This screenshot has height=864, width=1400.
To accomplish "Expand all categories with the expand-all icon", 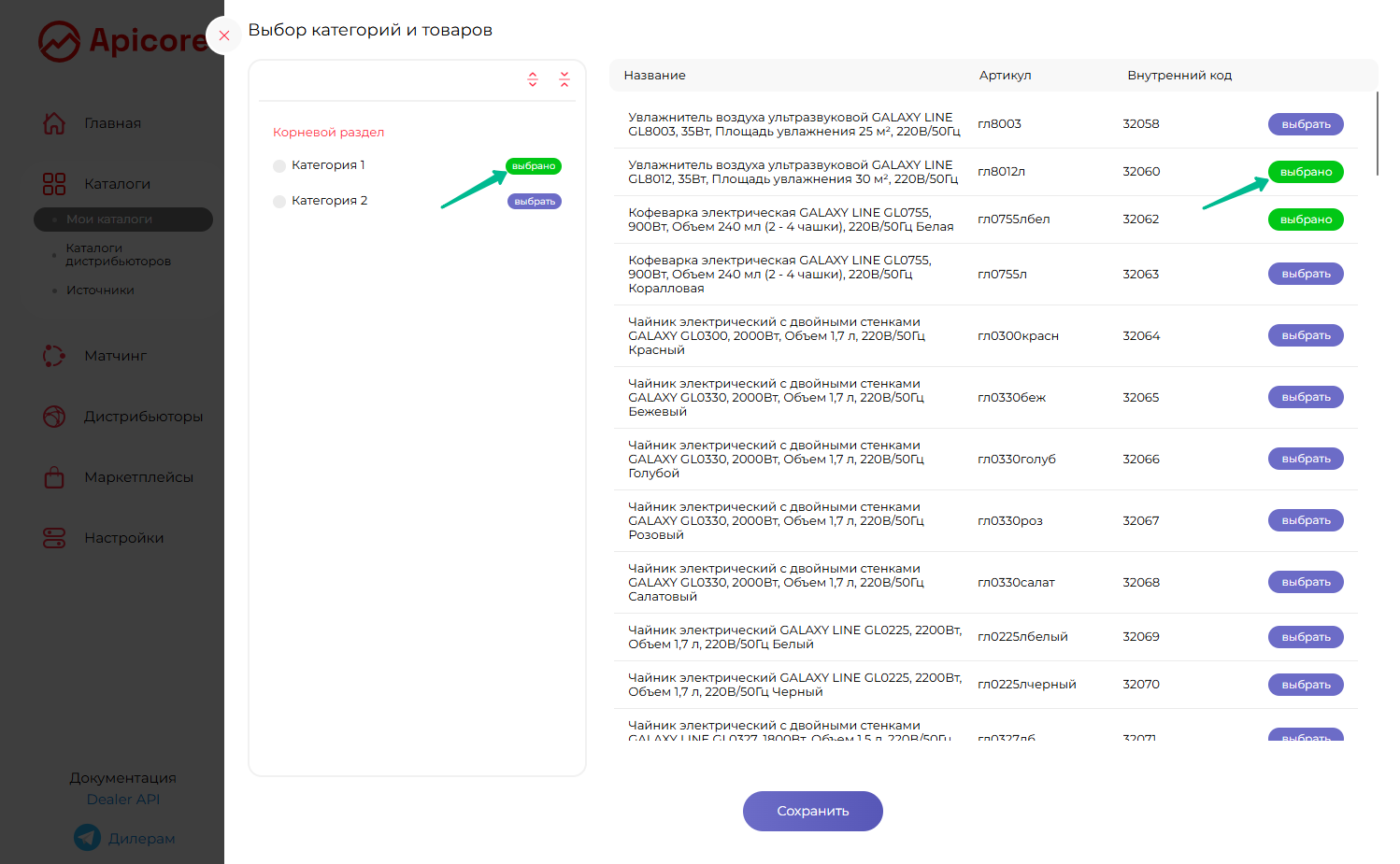I will 533,79.
